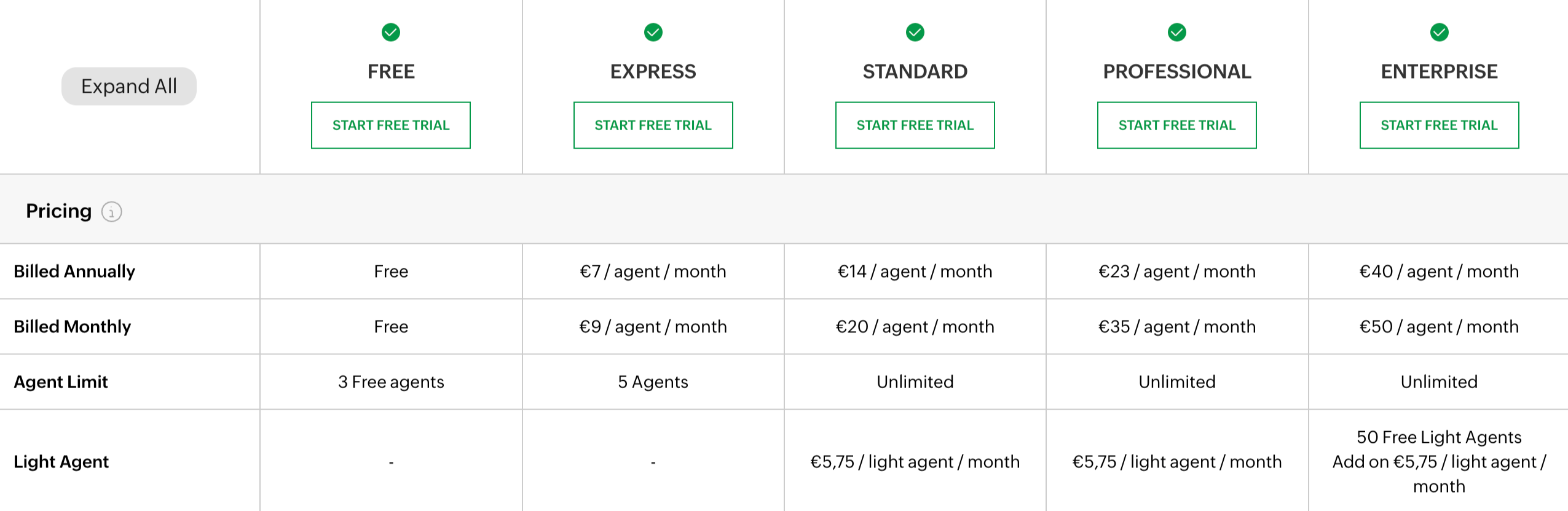Click Expand All to show all sections

tap(128, 86)
